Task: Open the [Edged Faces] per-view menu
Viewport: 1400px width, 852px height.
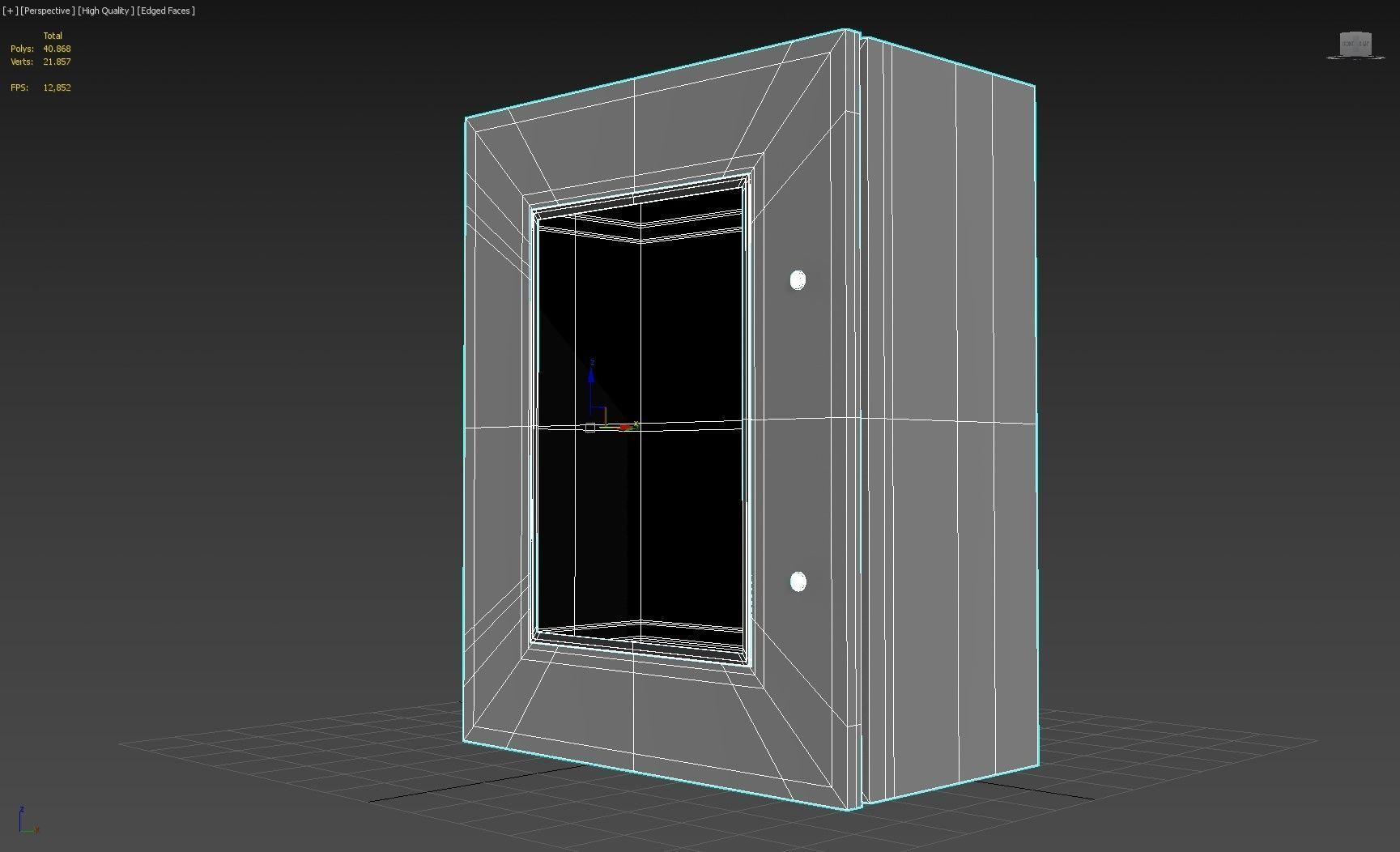Action: (166, 11)
